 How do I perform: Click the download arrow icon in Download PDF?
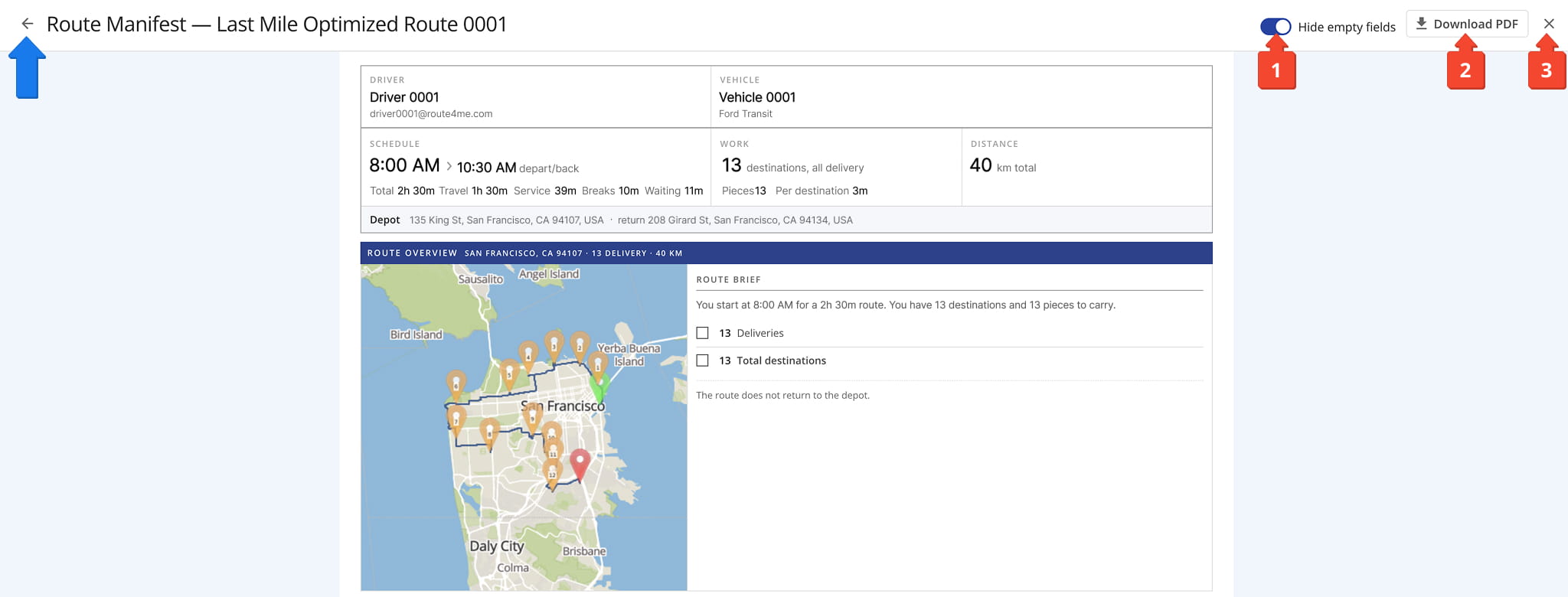point(1421,24)
